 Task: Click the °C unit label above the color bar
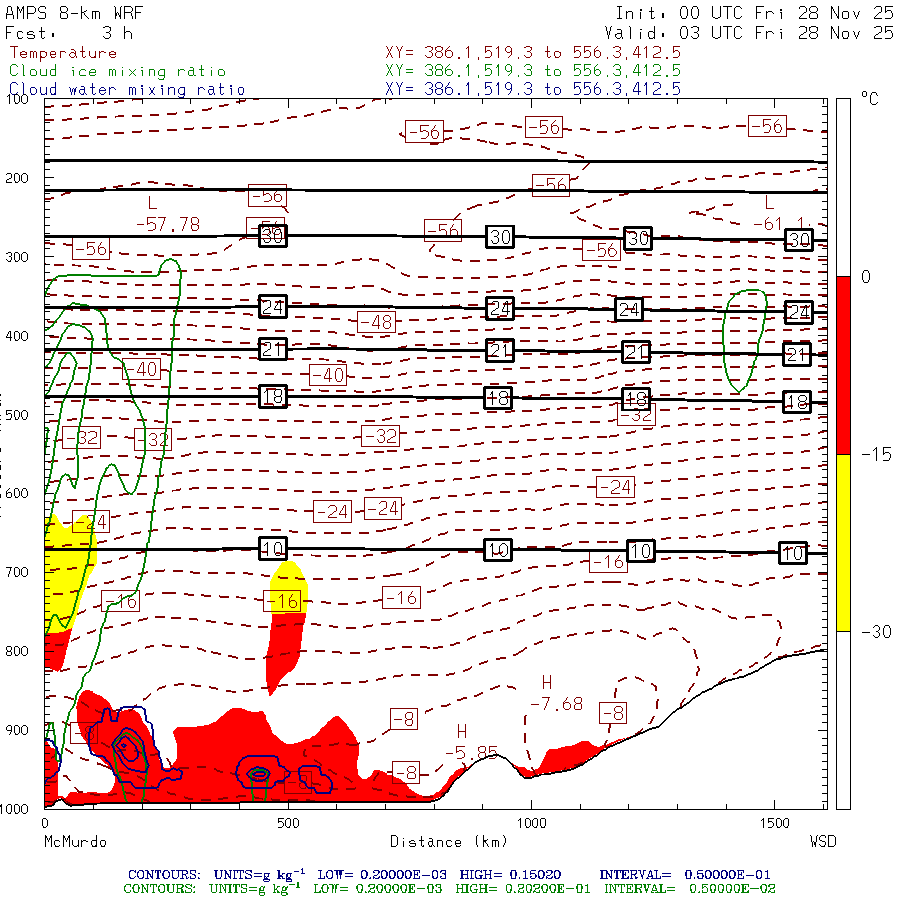click(870, 99)
